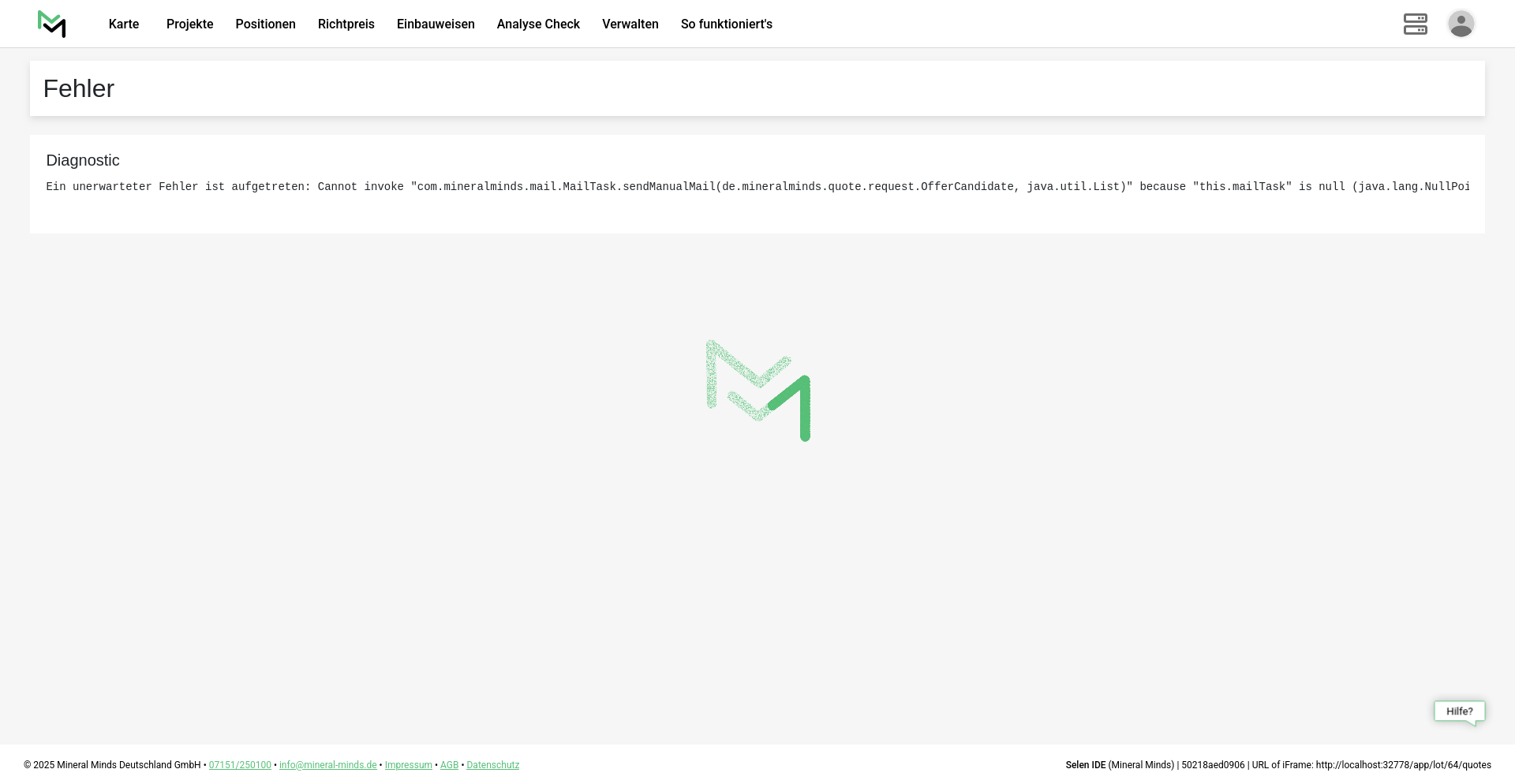Click the Mineral Minds logo in header

pyautogui.click(x=52, y=24)
